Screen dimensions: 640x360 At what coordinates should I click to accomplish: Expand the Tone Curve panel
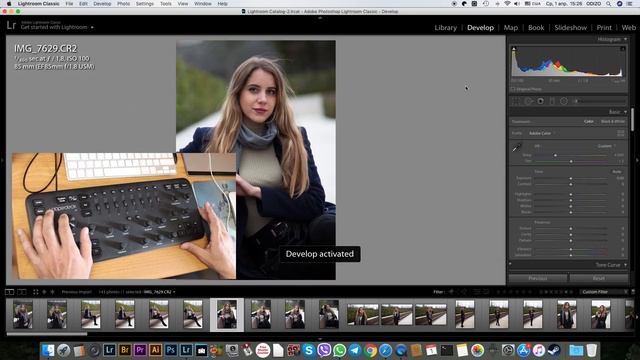(625, 265)
